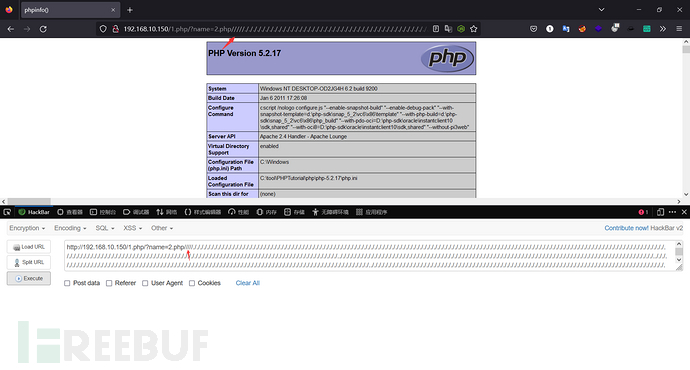Open the Application (应用程序) tab
This screenshot has height=370, width=690.
coord(371,212)
